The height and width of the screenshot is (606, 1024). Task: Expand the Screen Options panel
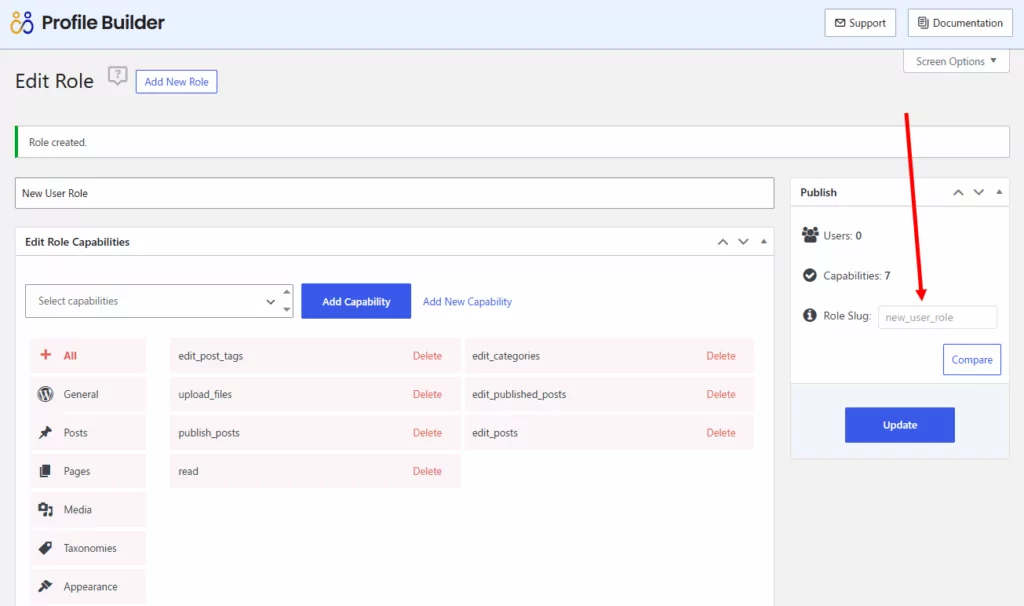click(x=956, y=62)
